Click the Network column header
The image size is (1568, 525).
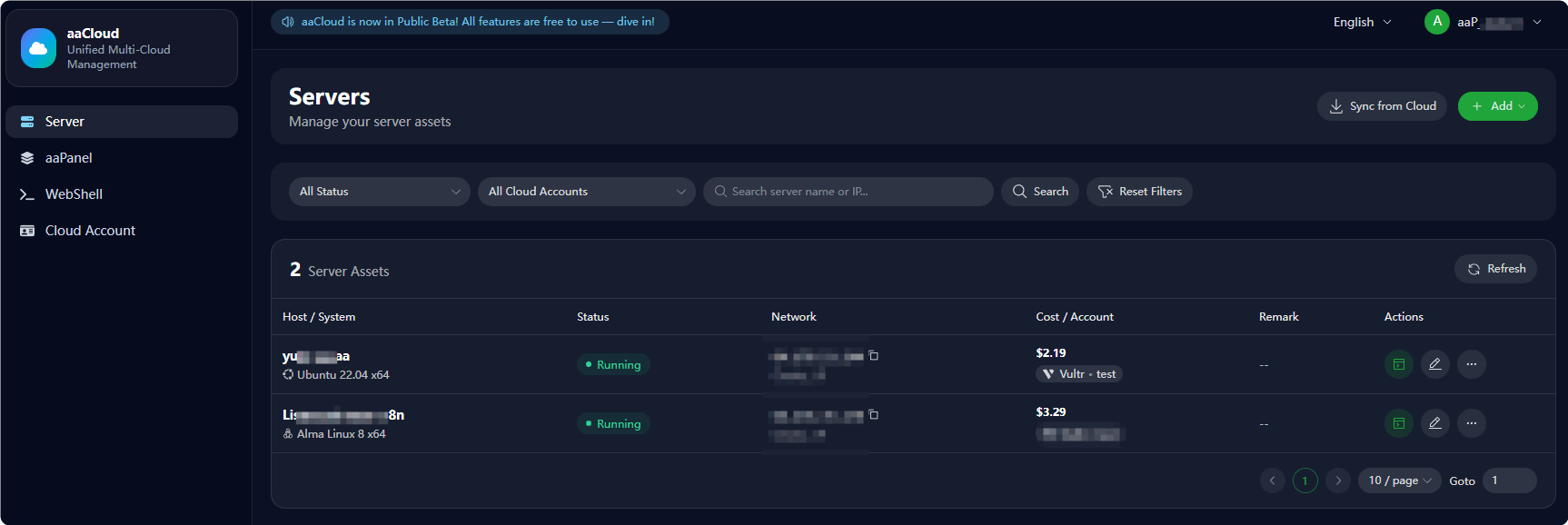[x=794, y=317]
